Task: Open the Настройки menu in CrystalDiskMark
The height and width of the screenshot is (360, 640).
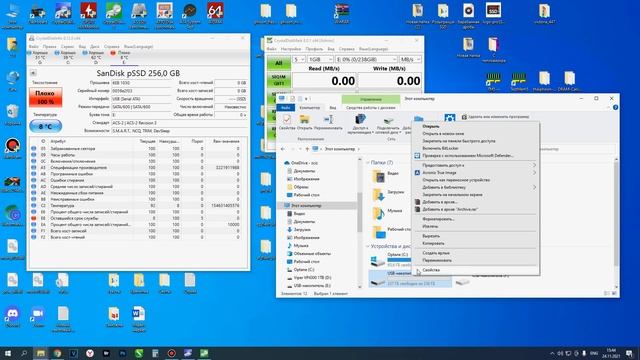Action: (x=291, y=49)
